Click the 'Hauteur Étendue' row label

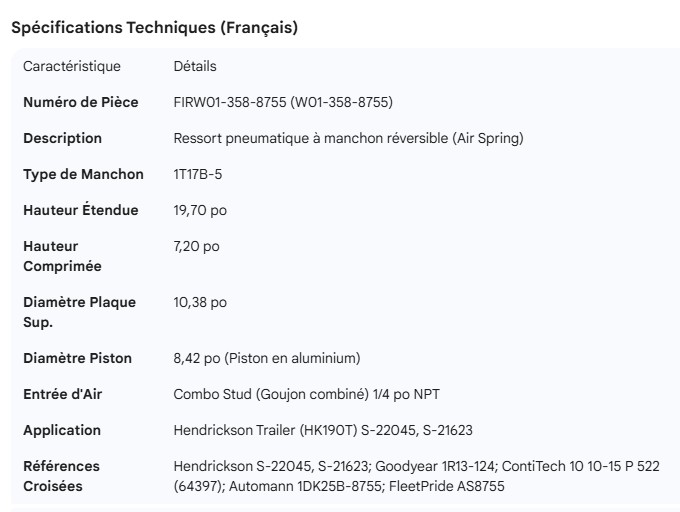point(81,210)
